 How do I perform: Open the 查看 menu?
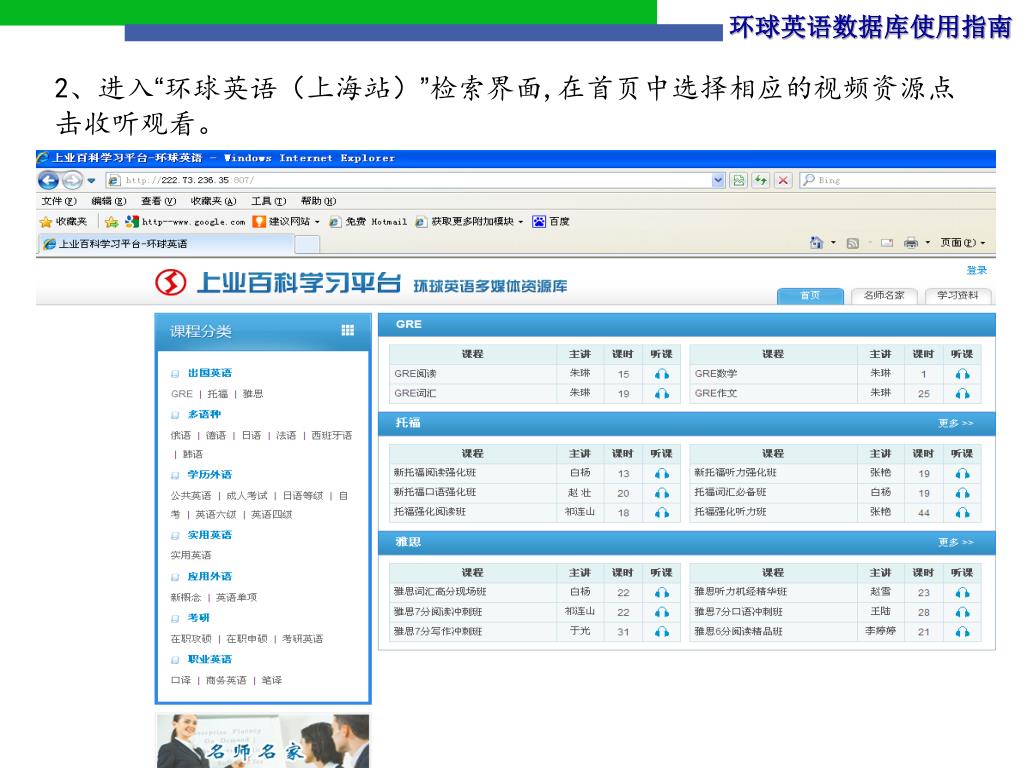coord(158,201)
